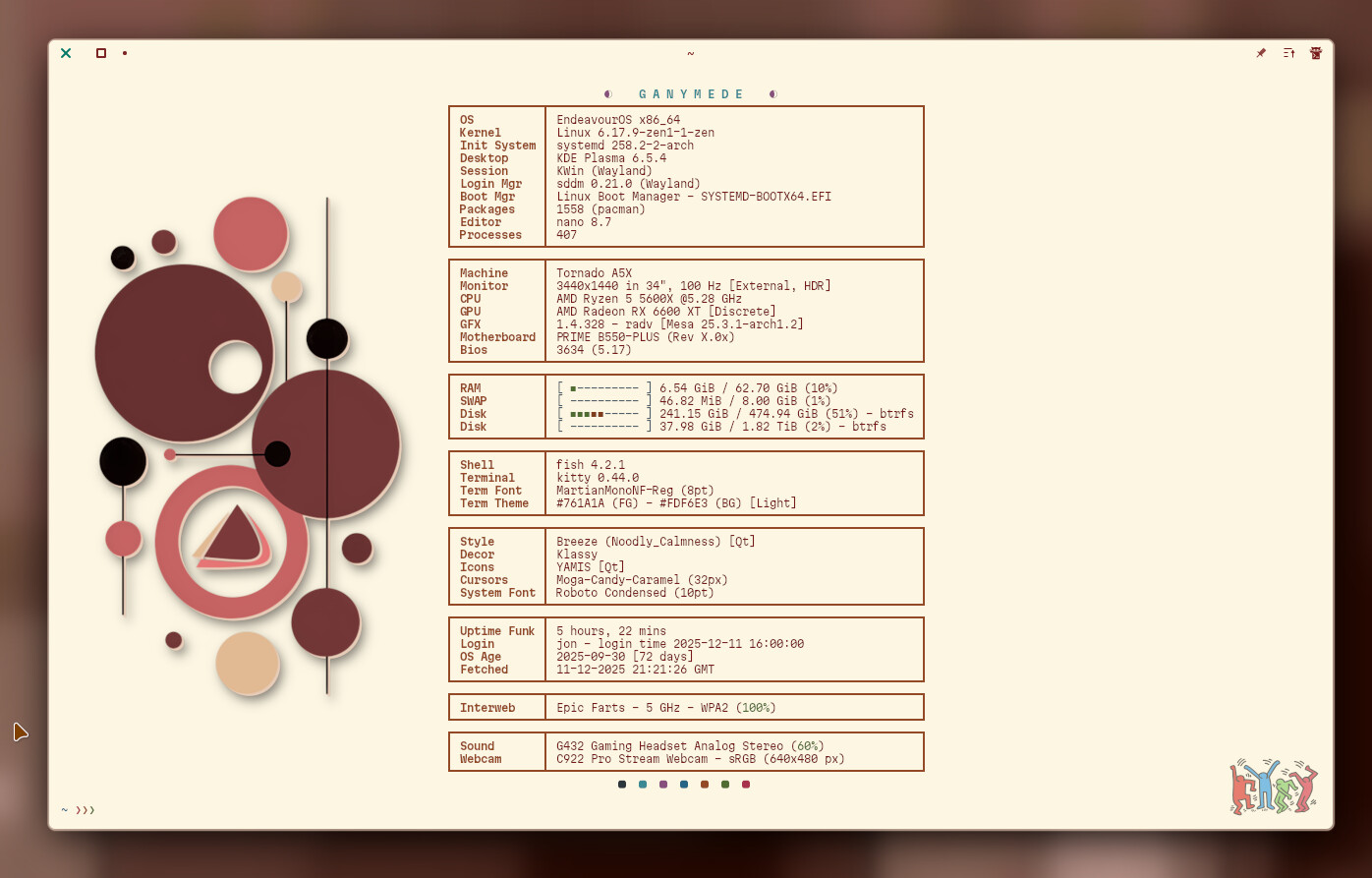The height and width of the screenshot is (878, 1372).
Task: Click the shell prompt arrows at bottom
Action: tap(86, 810)
